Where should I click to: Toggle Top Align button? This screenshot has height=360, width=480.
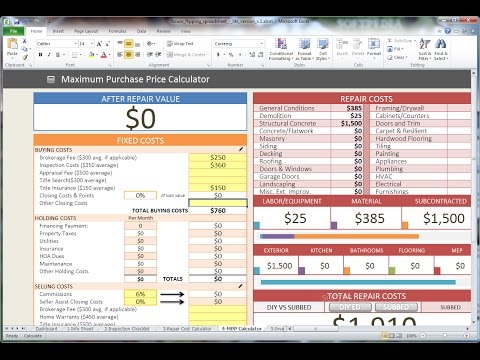tap(120, 44)
